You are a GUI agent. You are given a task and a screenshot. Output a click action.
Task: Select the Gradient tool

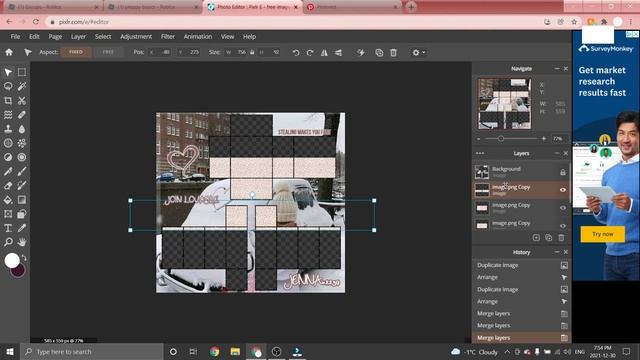pyautogui.click(x=22, y=200)
